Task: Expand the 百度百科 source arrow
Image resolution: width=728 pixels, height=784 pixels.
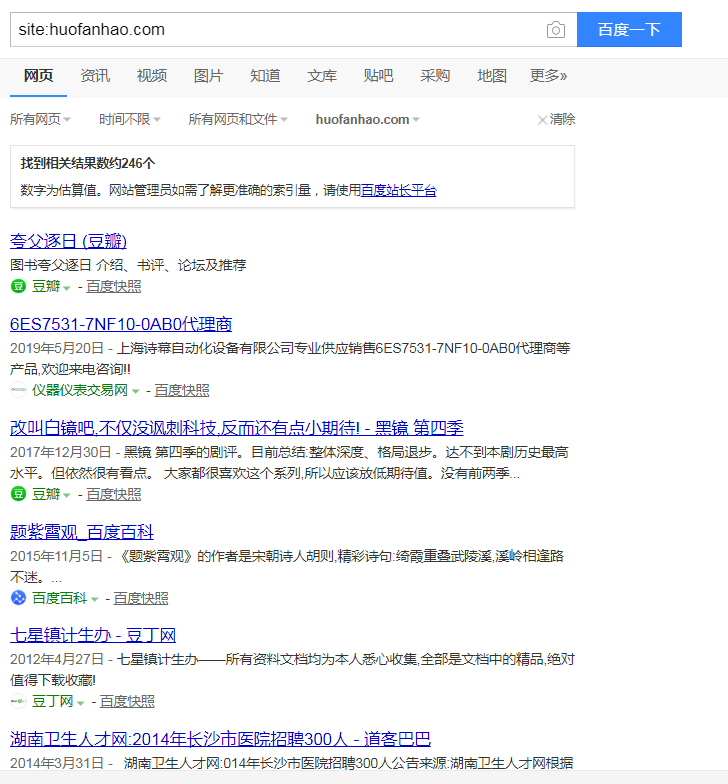Action: click(x=94, y=600)
